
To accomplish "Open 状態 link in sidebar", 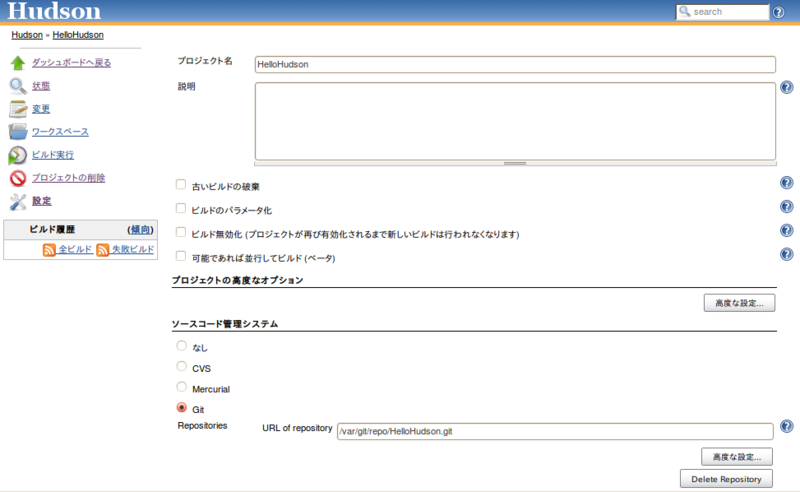I will point(41,86).
